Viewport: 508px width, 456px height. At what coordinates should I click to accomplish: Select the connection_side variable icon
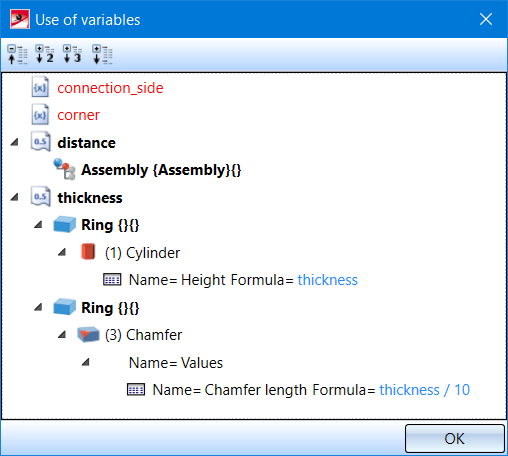(40, 87)
